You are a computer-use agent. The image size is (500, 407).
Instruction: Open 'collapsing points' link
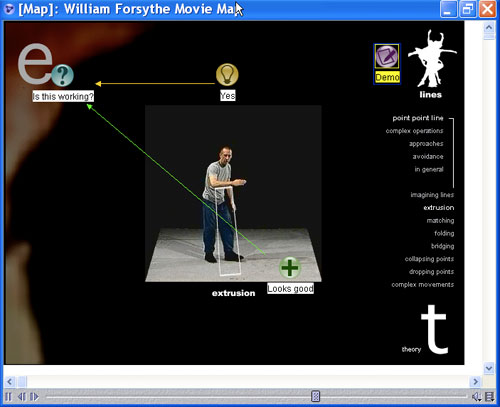click(429, 259)
